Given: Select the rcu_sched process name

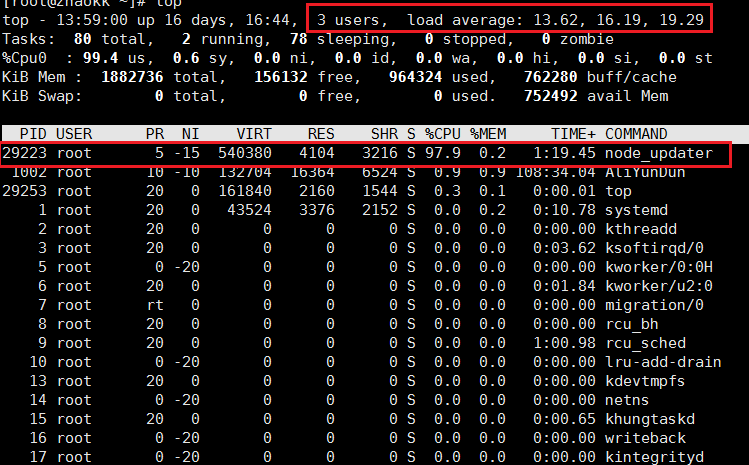Looking at the screenshot, I should [x=645, y=344].
